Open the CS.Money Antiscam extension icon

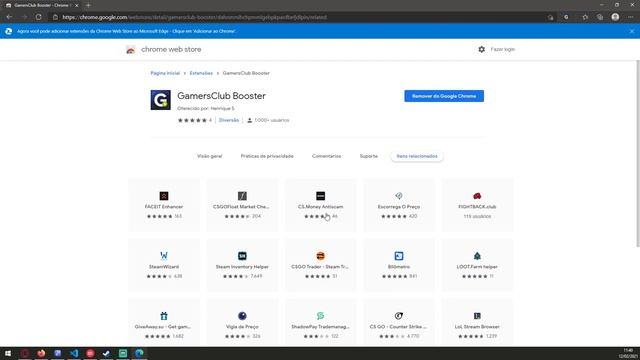pos(320,196)
